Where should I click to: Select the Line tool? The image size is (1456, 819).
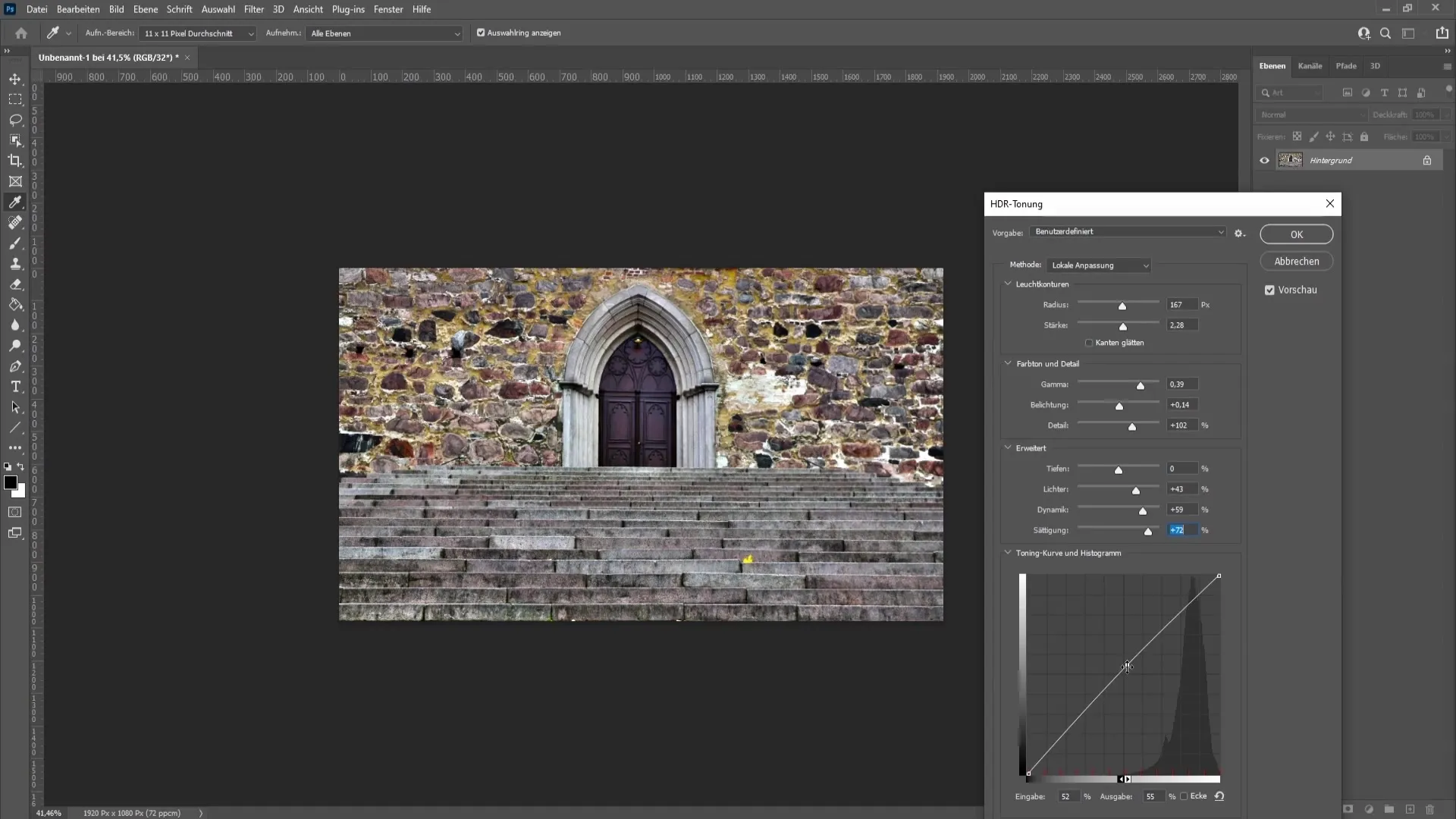click(15, 428)
